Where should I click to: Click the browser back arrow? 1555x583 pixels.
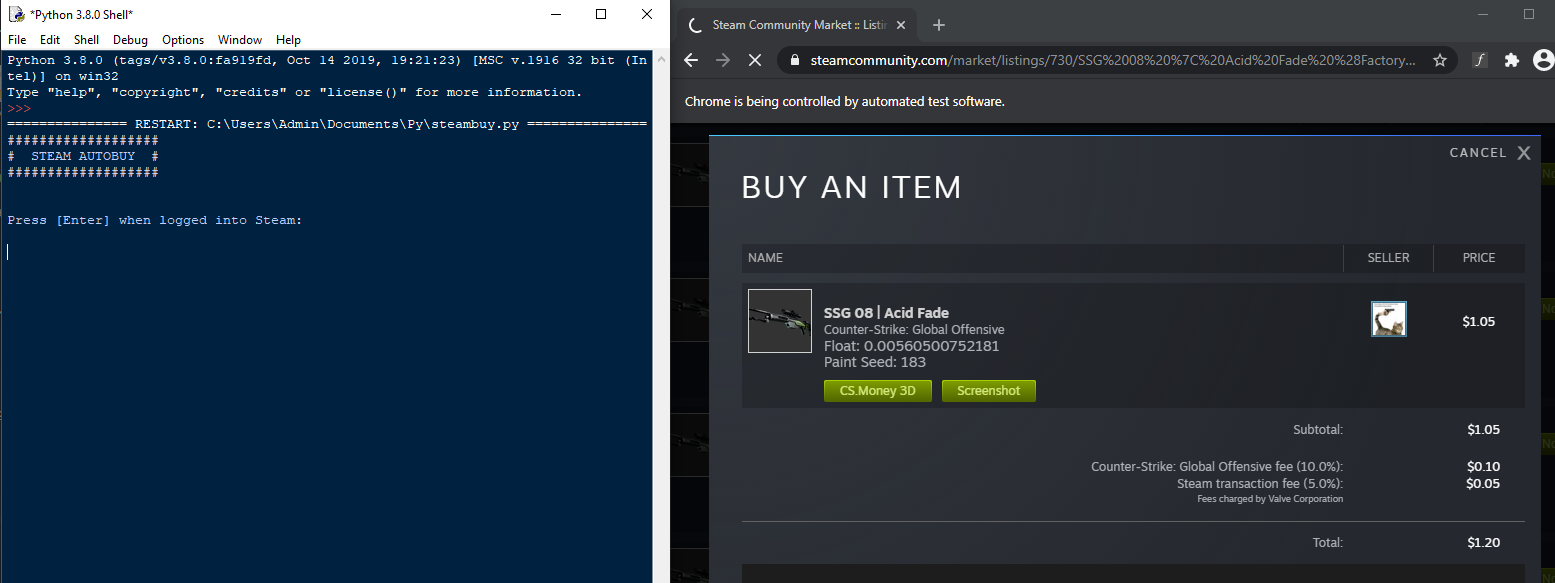click(x=690, y=59)
